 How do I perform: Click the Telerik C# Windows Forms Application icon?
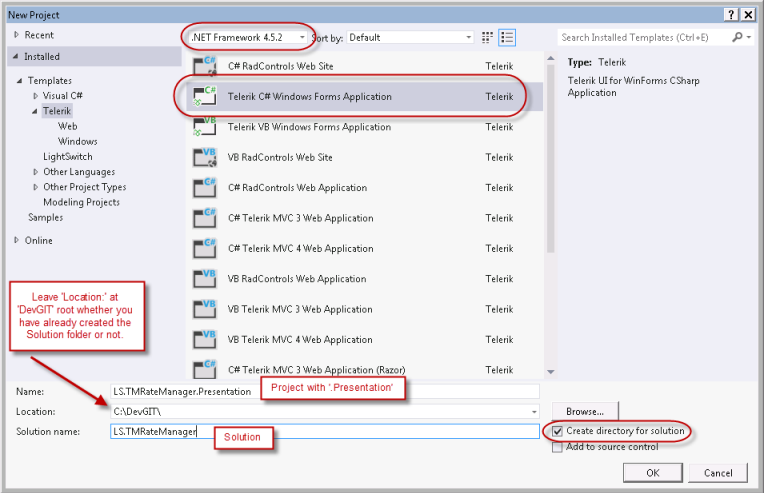[205, 96]
